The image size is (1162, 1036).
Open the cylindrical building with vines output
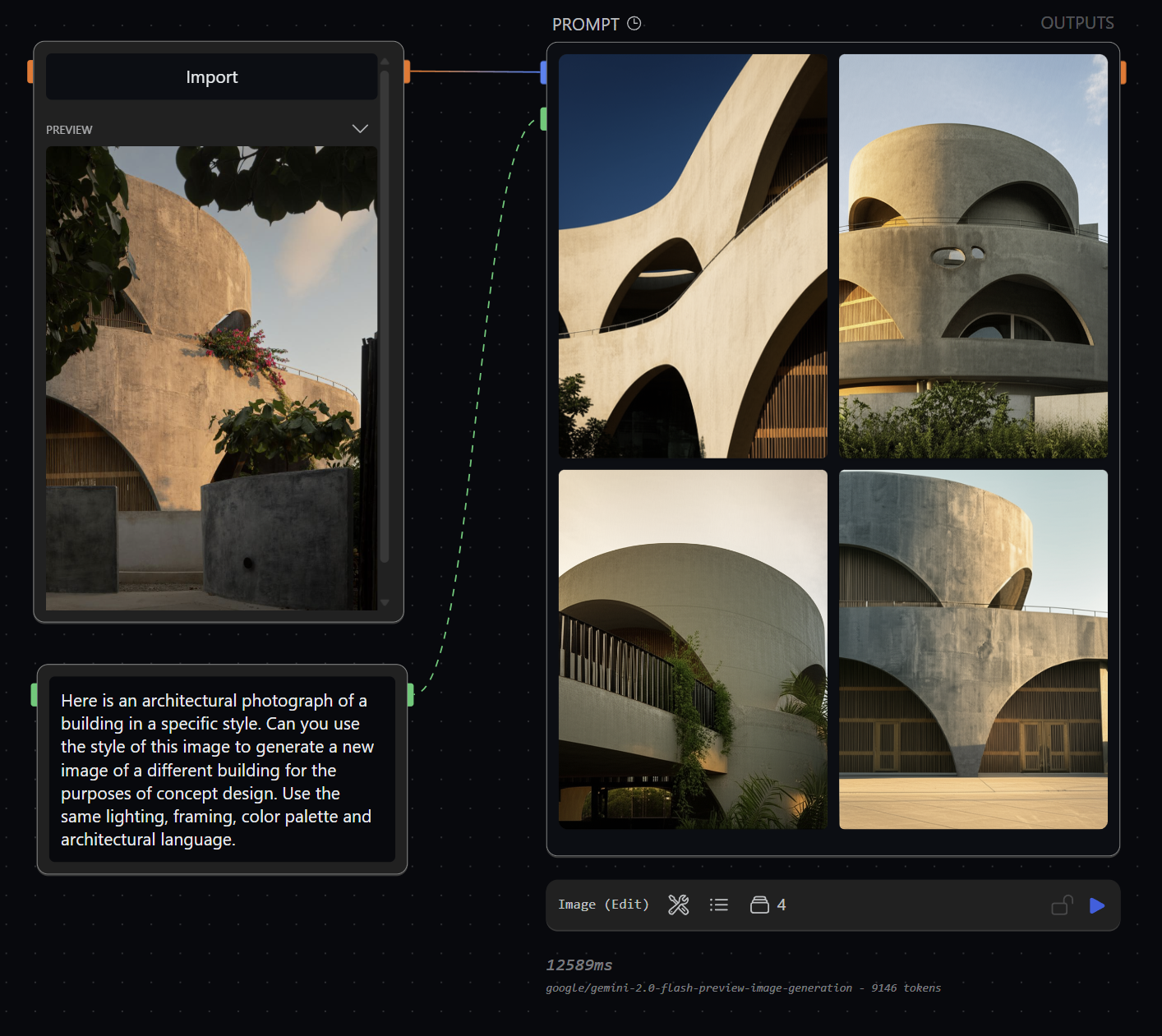pyautogui.click(x=693, y=649)
